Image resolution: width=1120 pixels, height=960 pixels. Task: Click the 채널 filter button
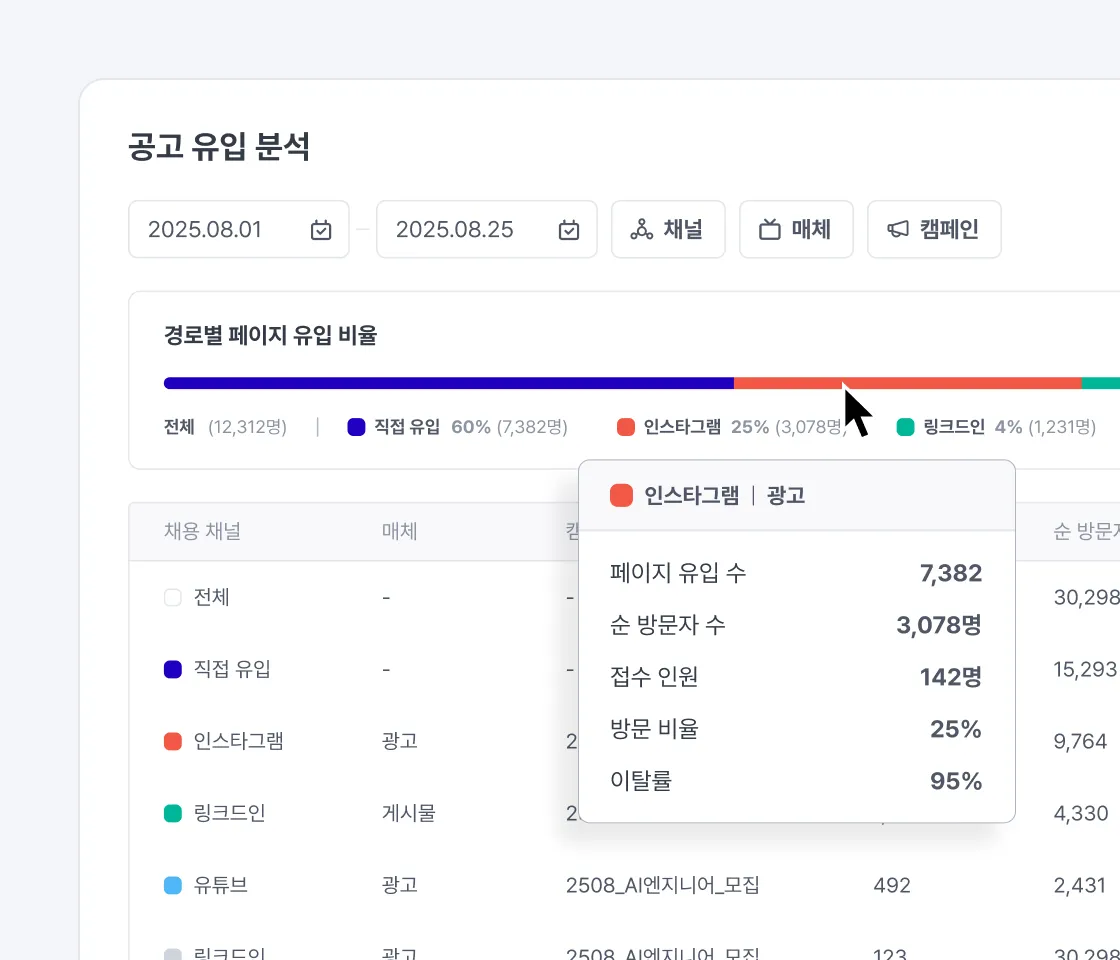point(668,229)
